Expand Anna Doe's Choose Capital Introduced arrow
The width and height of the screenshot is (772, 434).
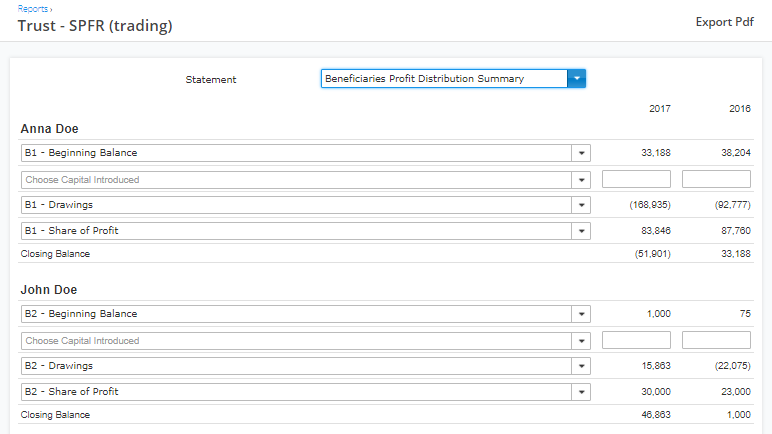pyautogui.click(x=581, y=180)
